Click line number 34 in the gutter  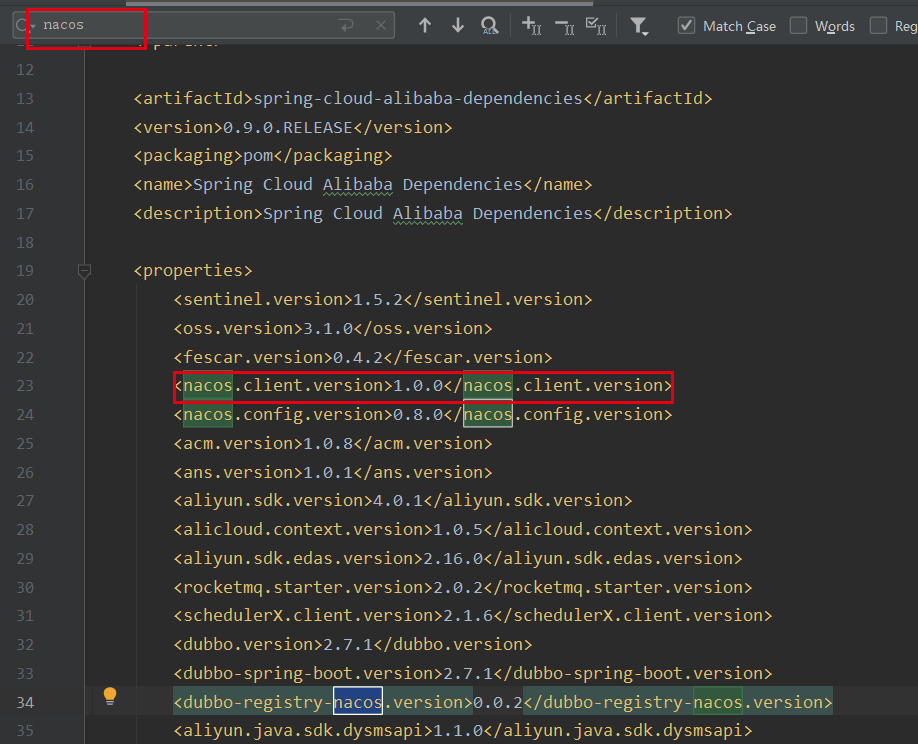pos(25,702)
